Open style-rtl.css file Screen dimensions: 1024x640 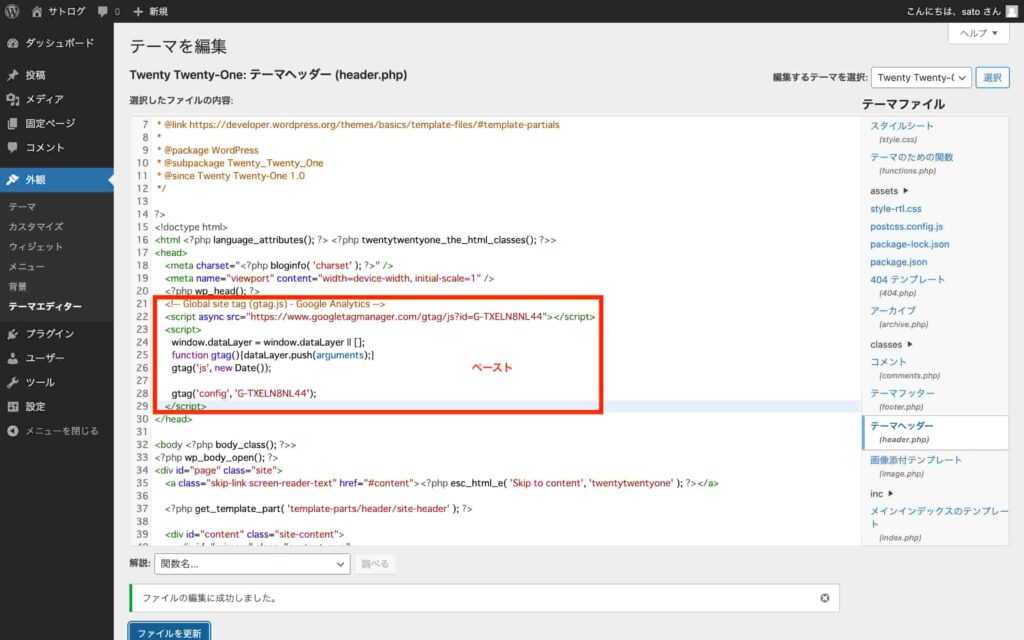895,209
